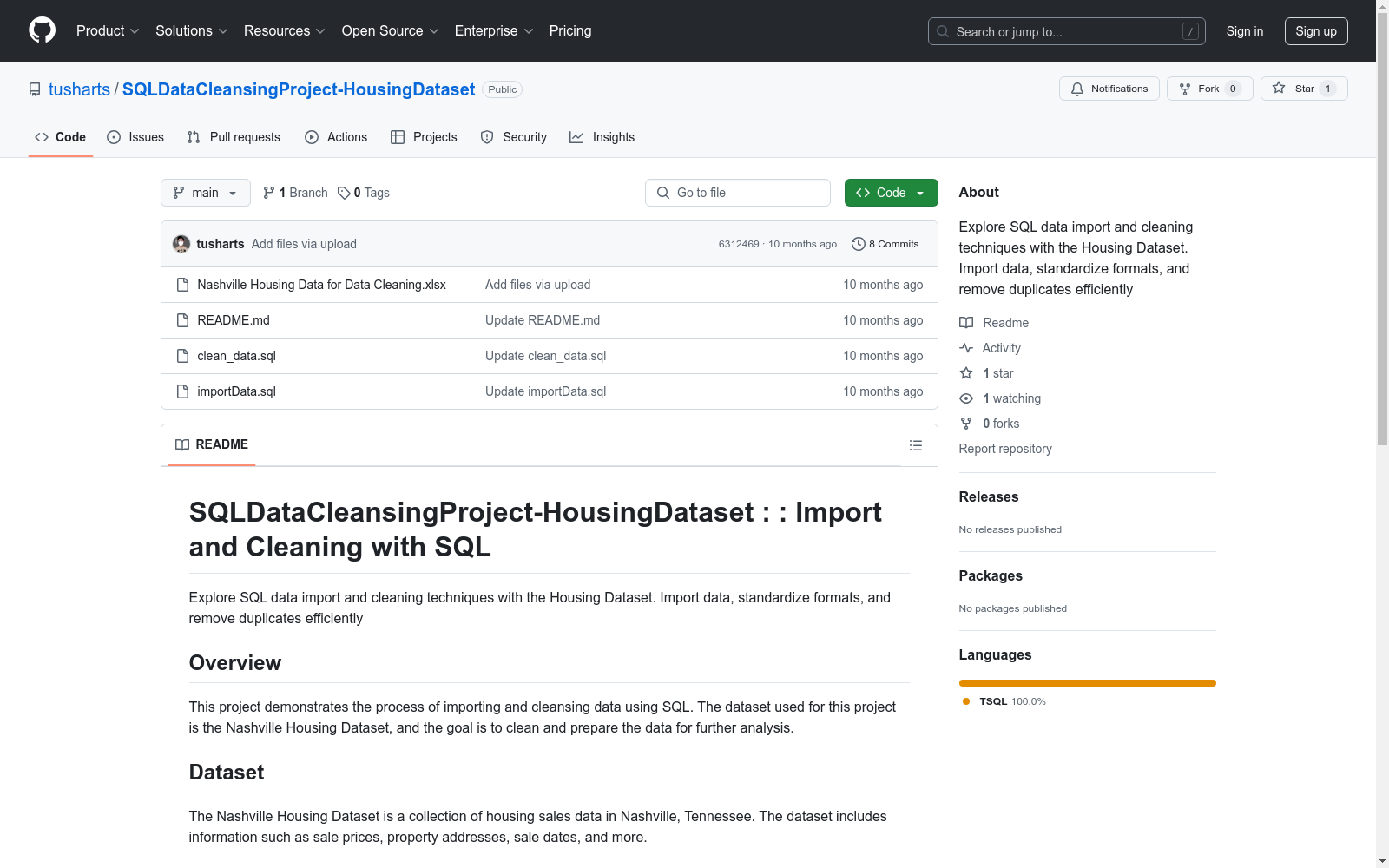
Task: View the 8 Commits history
Action: 885,244
